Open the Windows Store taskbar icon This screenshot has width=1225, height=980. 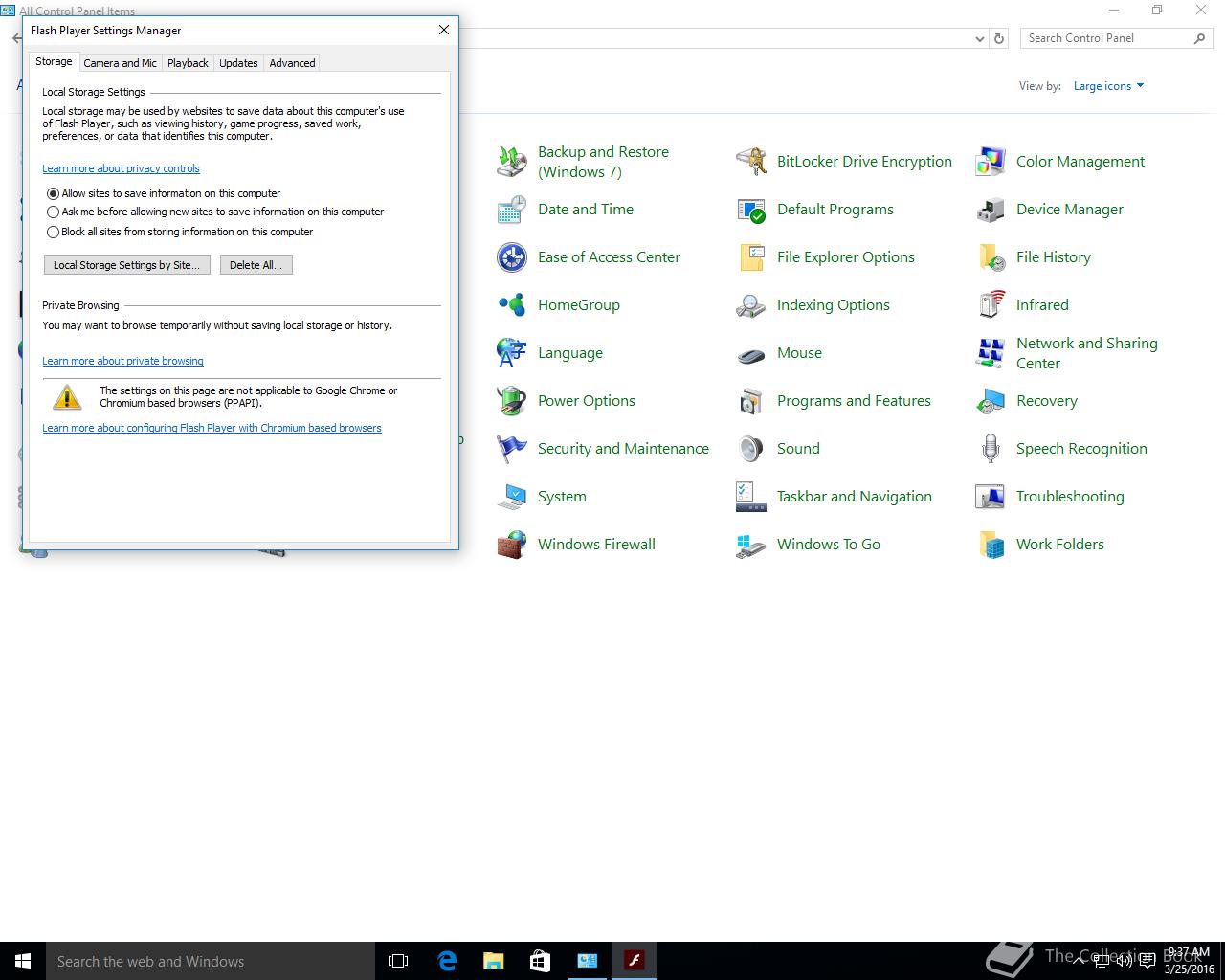click(x=540, y=961)
